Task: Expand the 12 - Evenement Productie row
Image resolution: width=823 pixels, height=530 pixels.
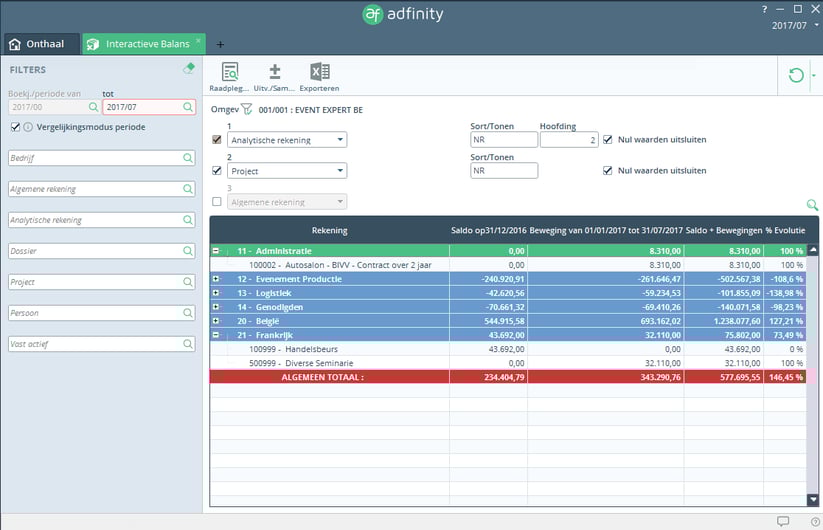Action: point(216,279)
